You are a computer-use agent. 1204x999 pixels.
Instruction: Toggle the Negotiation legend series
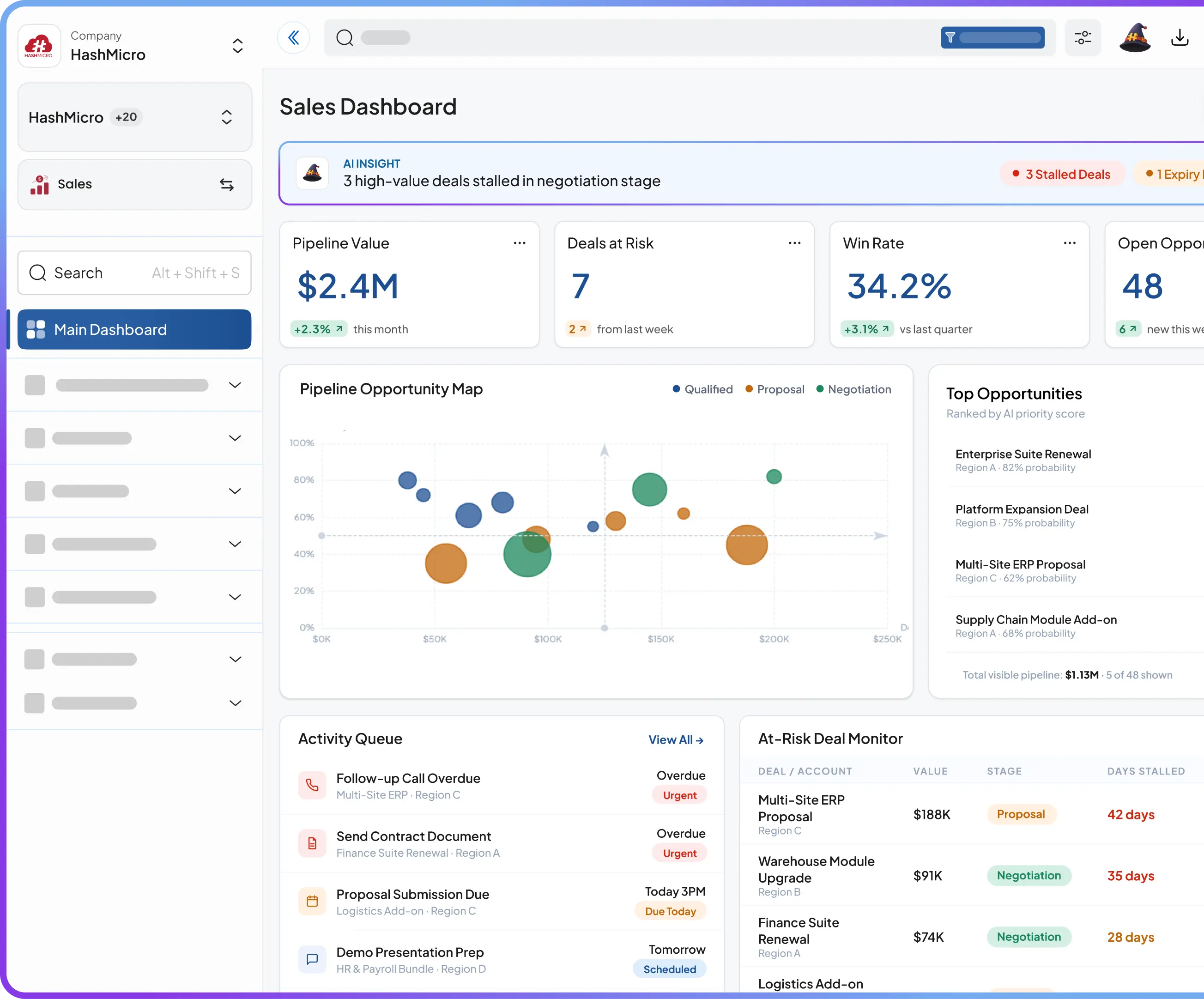[x=853, y=389]
